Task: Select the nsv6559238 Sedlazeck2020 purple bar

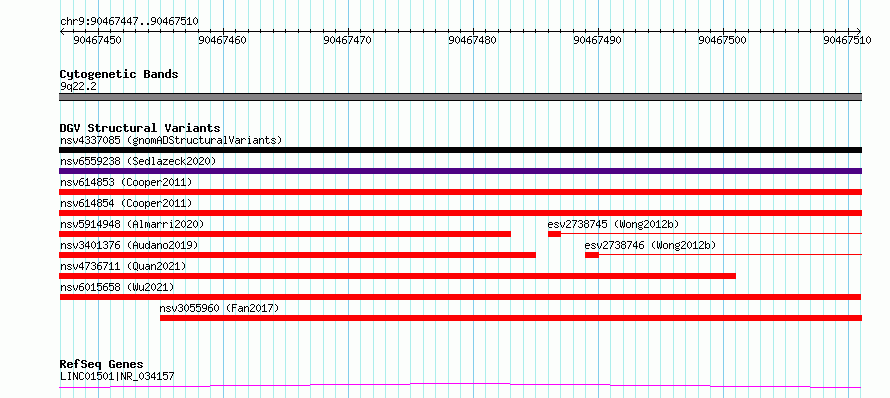Action: point(460,171)
